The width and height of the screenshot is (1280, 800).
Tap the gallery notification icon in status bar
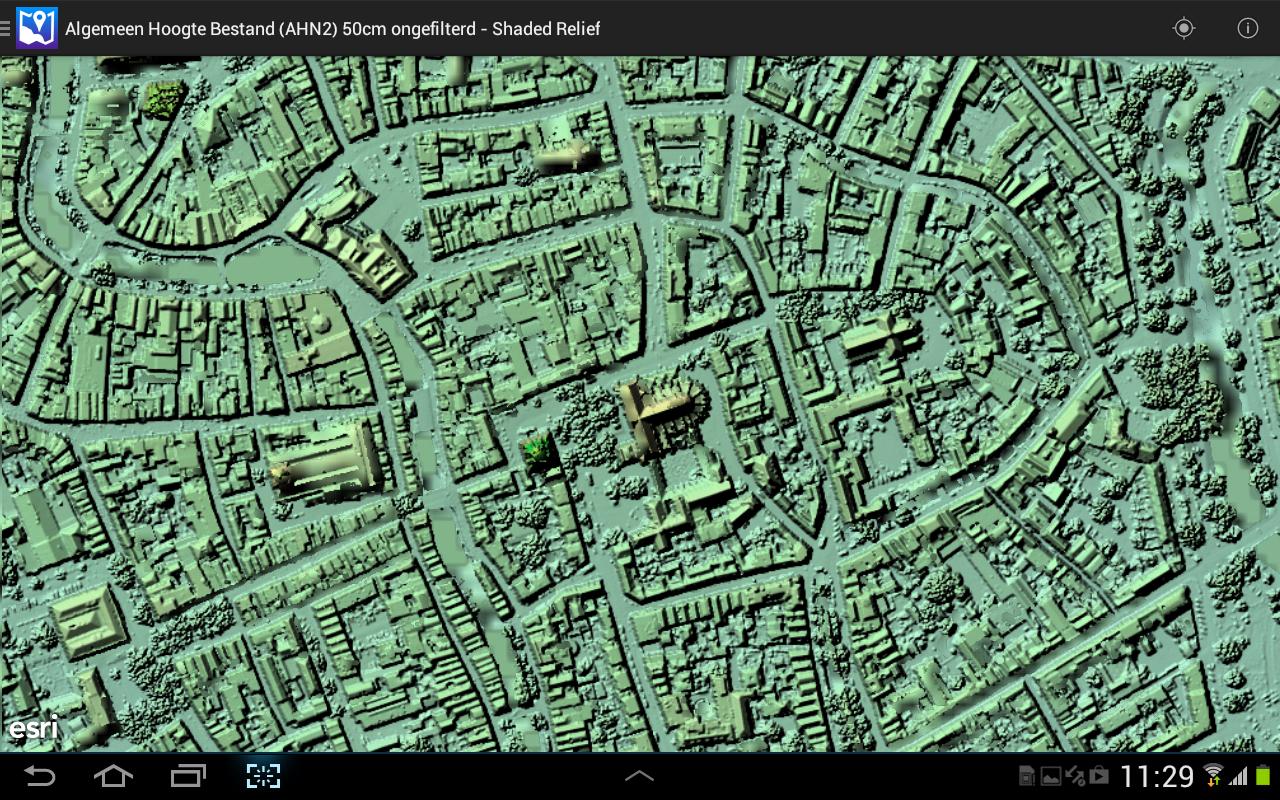pos(1052,776)
